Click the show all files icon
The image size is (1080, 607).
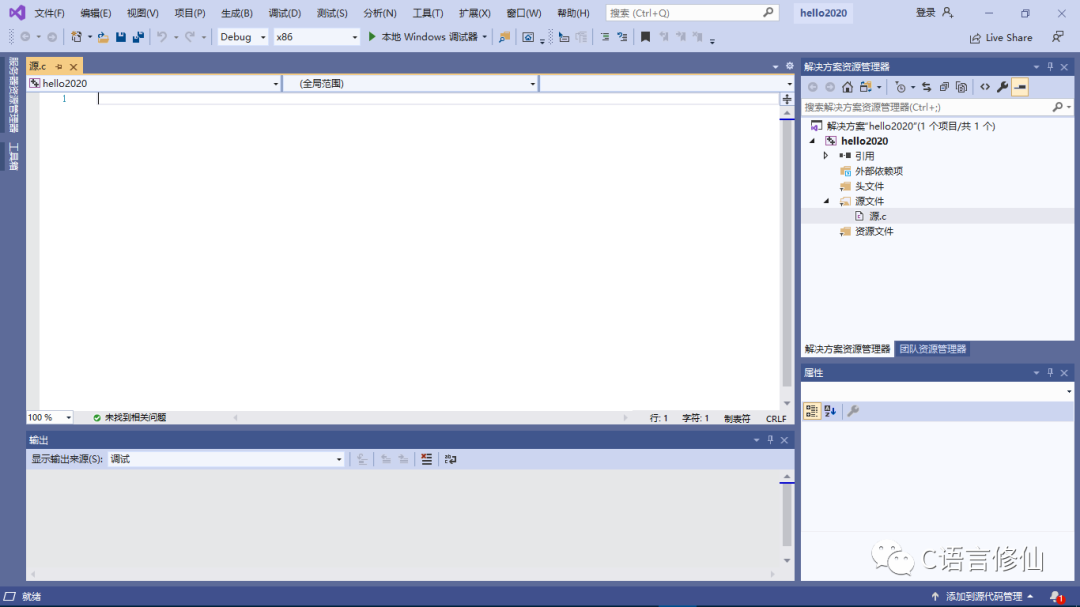(962, 87)
